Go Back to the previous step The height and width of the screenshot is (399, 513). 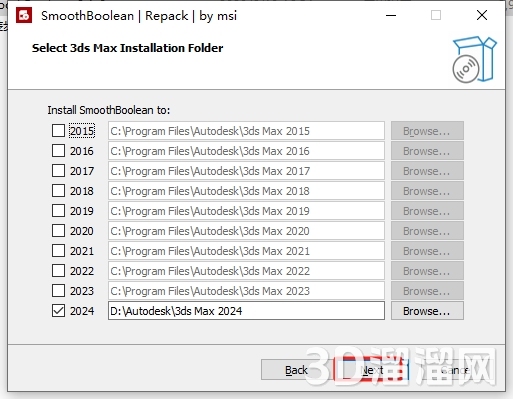(296, 370)
